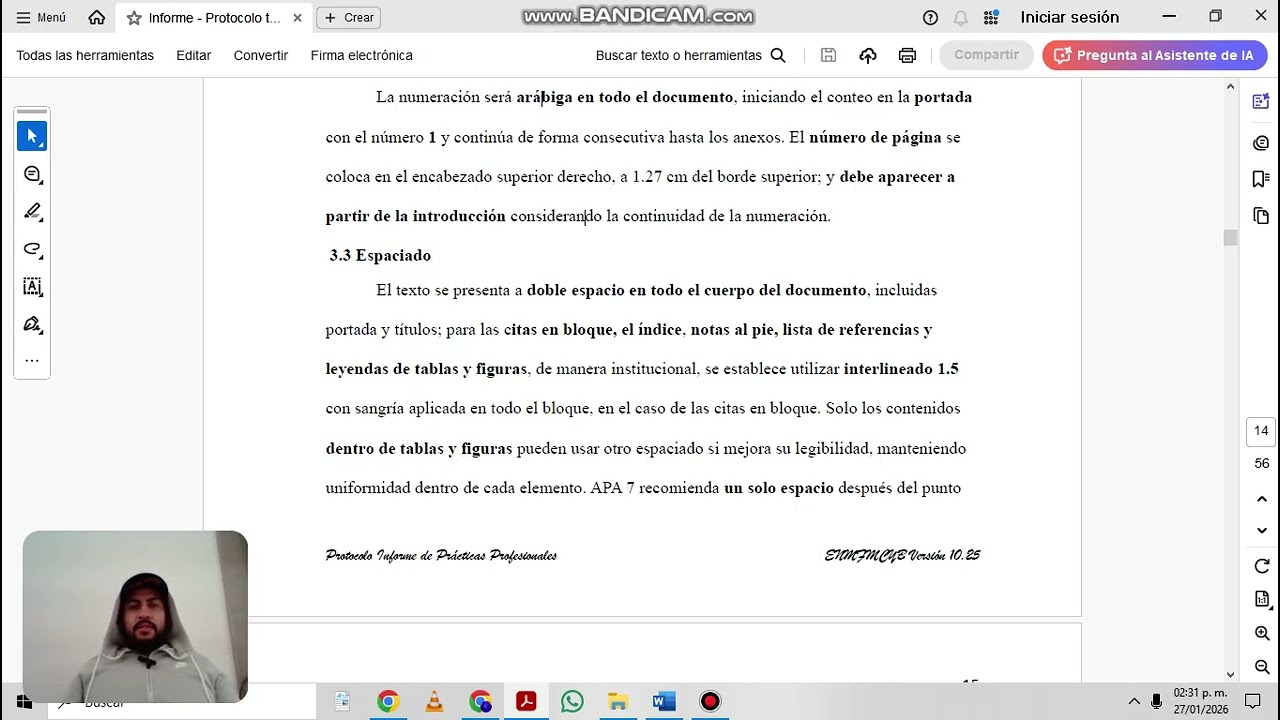Open the Menú hamburger button

coord(41,18)
